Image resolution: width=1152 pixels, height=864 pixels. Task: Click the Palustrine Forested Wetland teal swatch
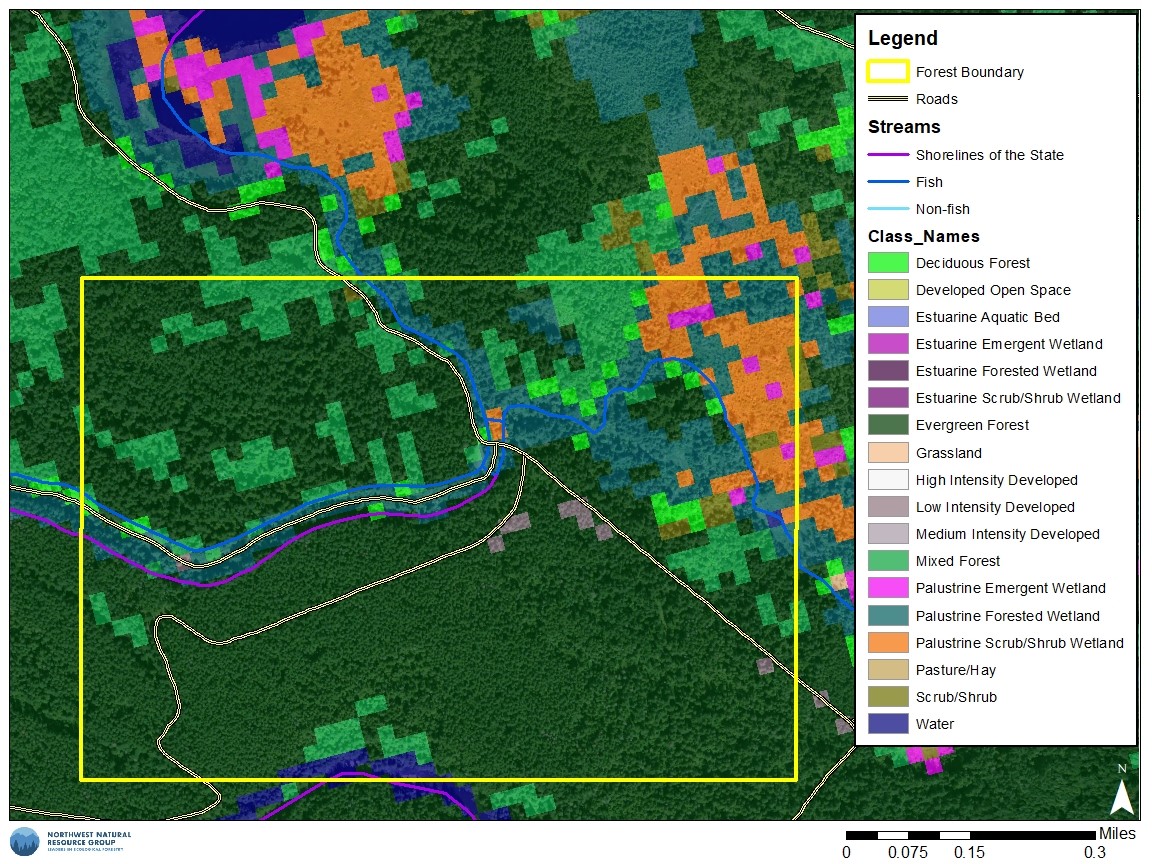click(887, 616)
